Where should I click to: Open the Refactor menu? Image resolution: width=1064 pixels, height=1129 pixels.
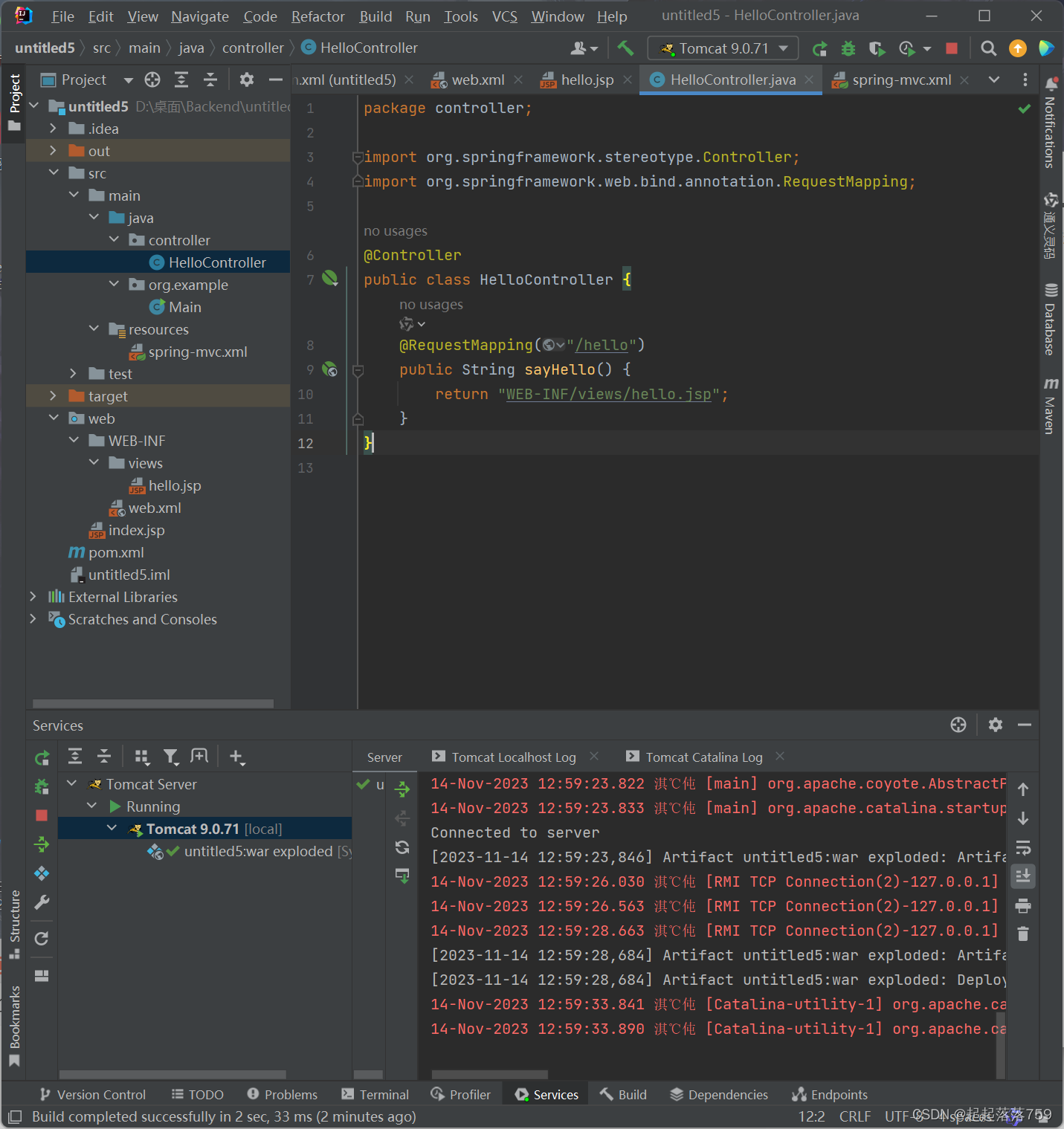pos(317,16)
